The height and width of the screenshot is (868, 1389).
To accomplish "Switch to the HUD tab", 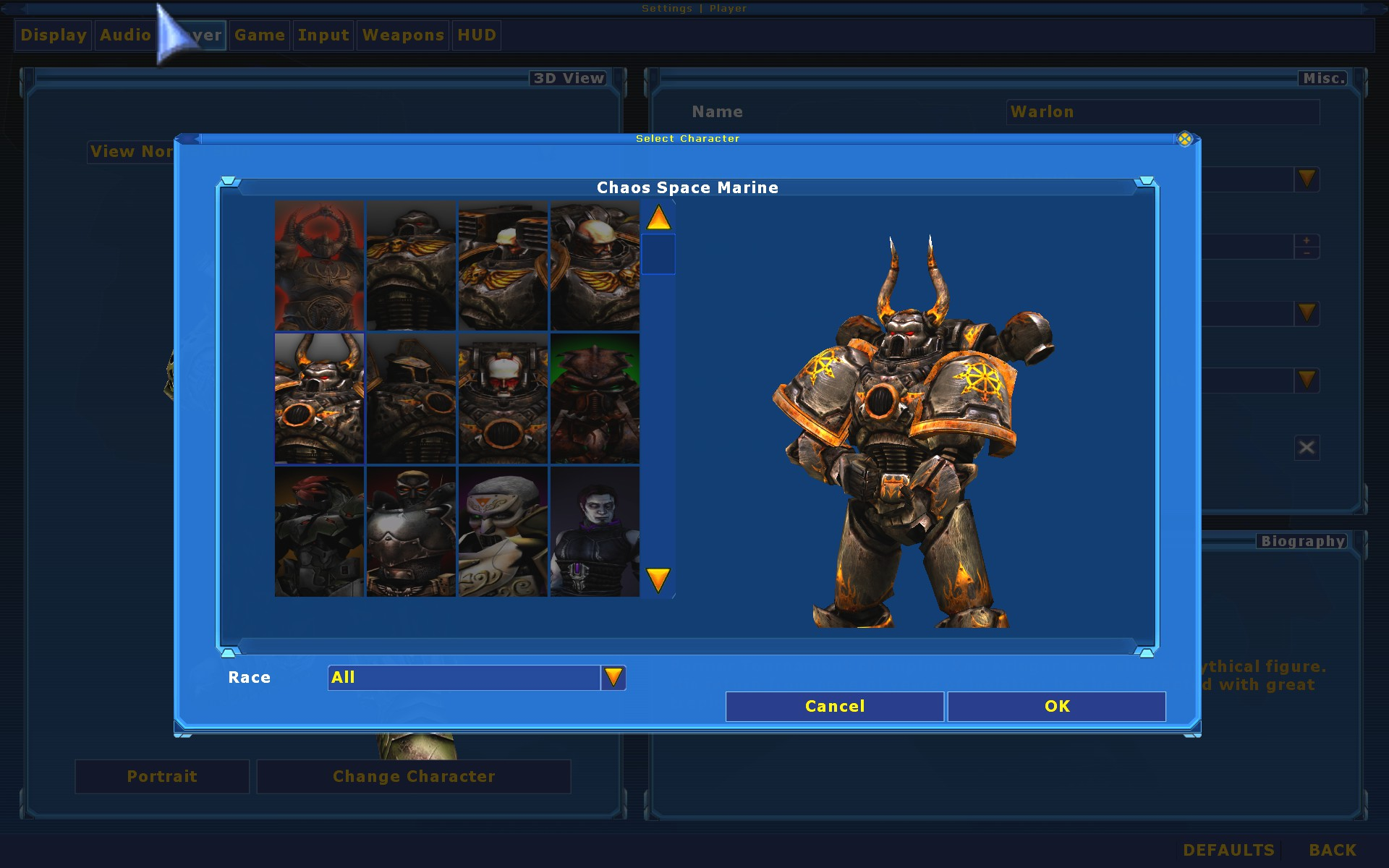I will coord(477,35).
